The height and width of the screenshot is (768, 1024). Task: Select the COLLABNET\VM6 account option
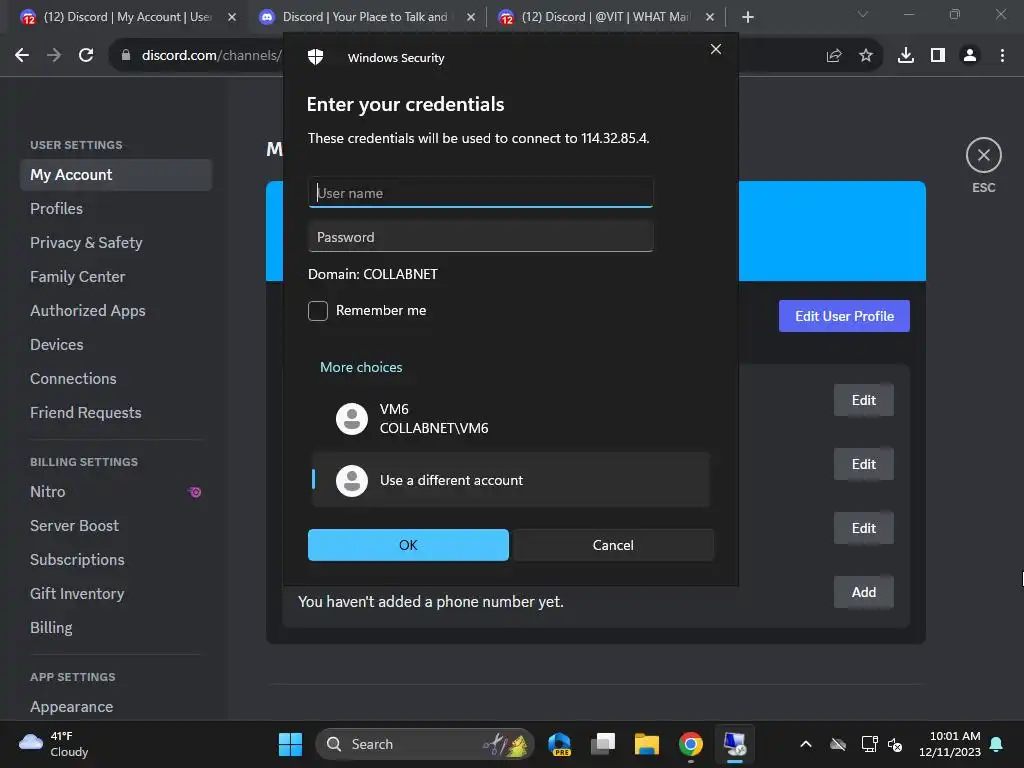pos(510,419)
